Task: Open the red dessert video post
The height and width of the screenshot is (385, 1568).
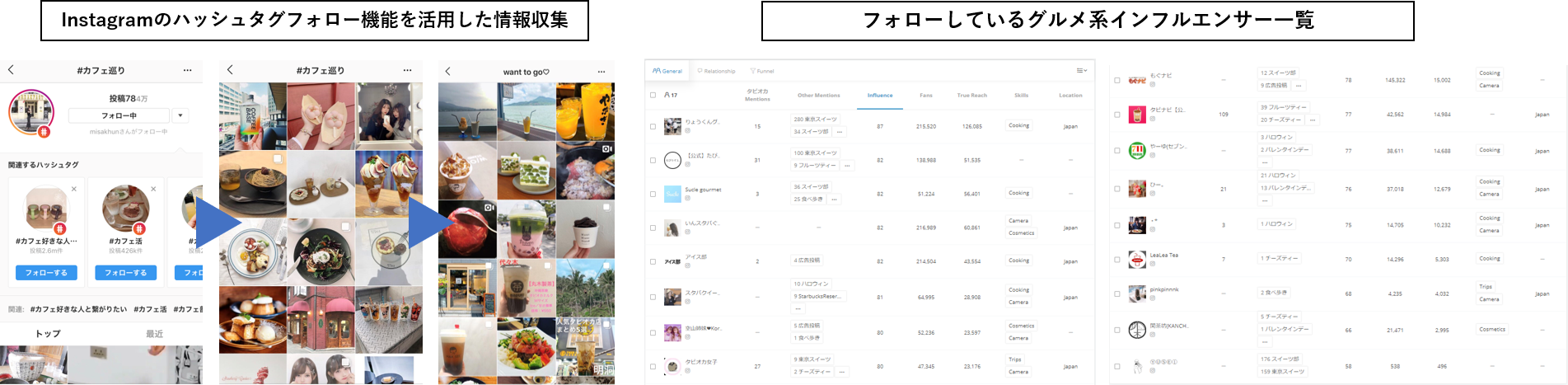Action: coord(467,229)
